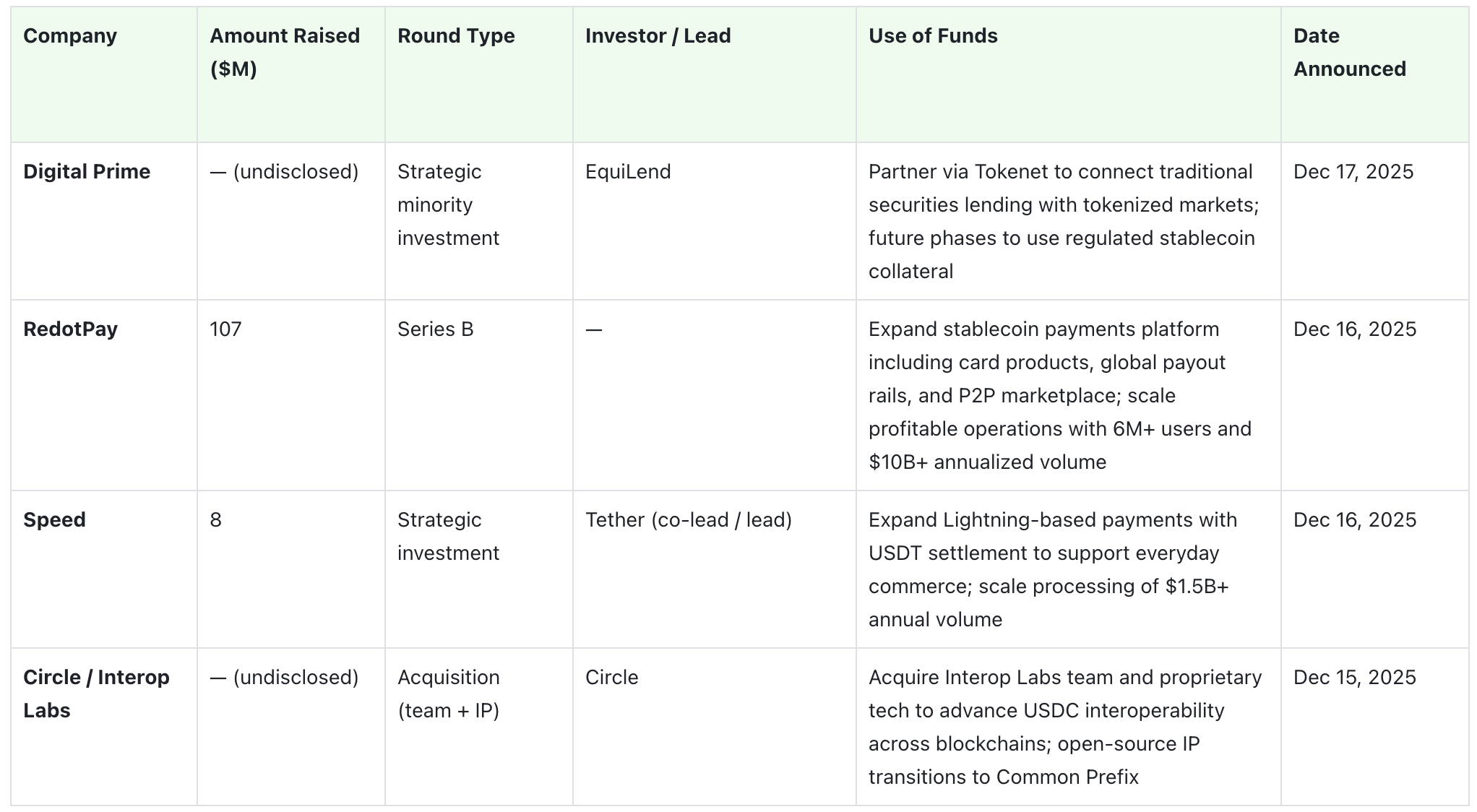1477x812 pixels.
Task: Click the Circle / Interop Labs cell
Action: click(96, 694)
